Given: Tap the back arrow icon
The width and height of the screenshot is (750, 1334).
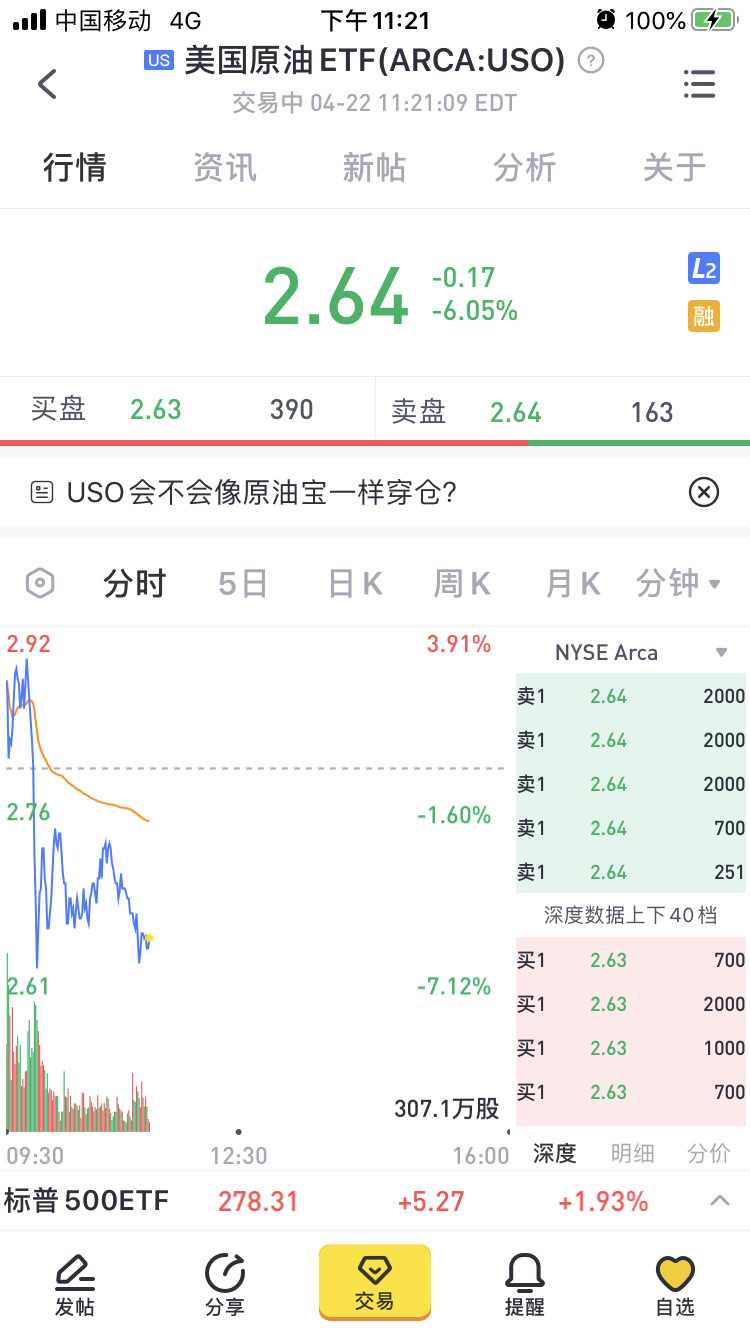Looking at the screenshot, I should (47, 84).
